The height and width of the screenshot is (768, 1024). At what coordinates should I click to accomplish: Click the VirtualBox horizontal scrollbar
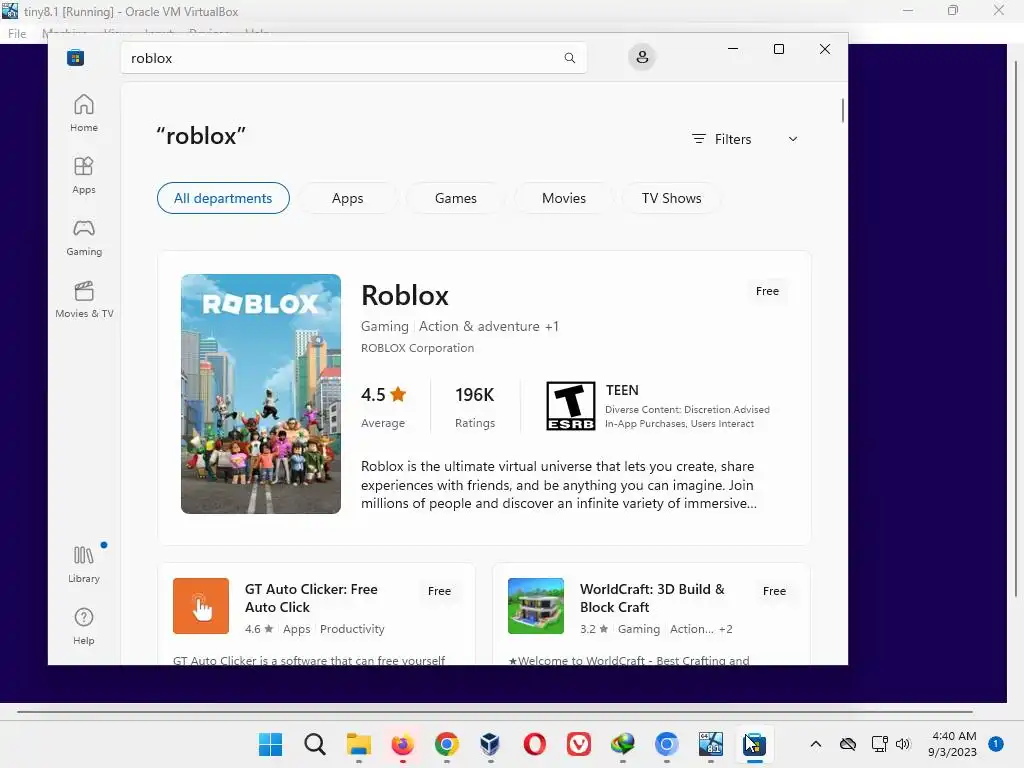coord(495,712)
